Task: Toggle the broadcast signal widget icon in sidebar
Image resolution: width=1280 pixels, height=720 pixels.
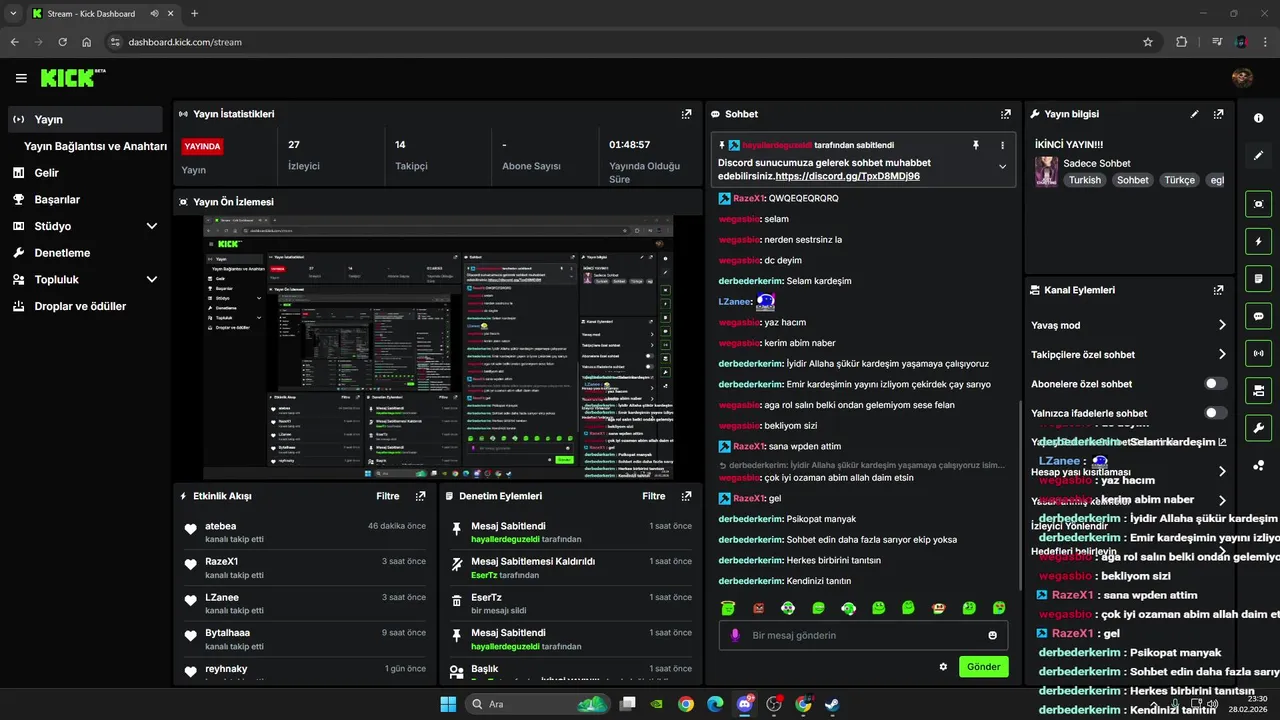Action: coord(1258,353)
